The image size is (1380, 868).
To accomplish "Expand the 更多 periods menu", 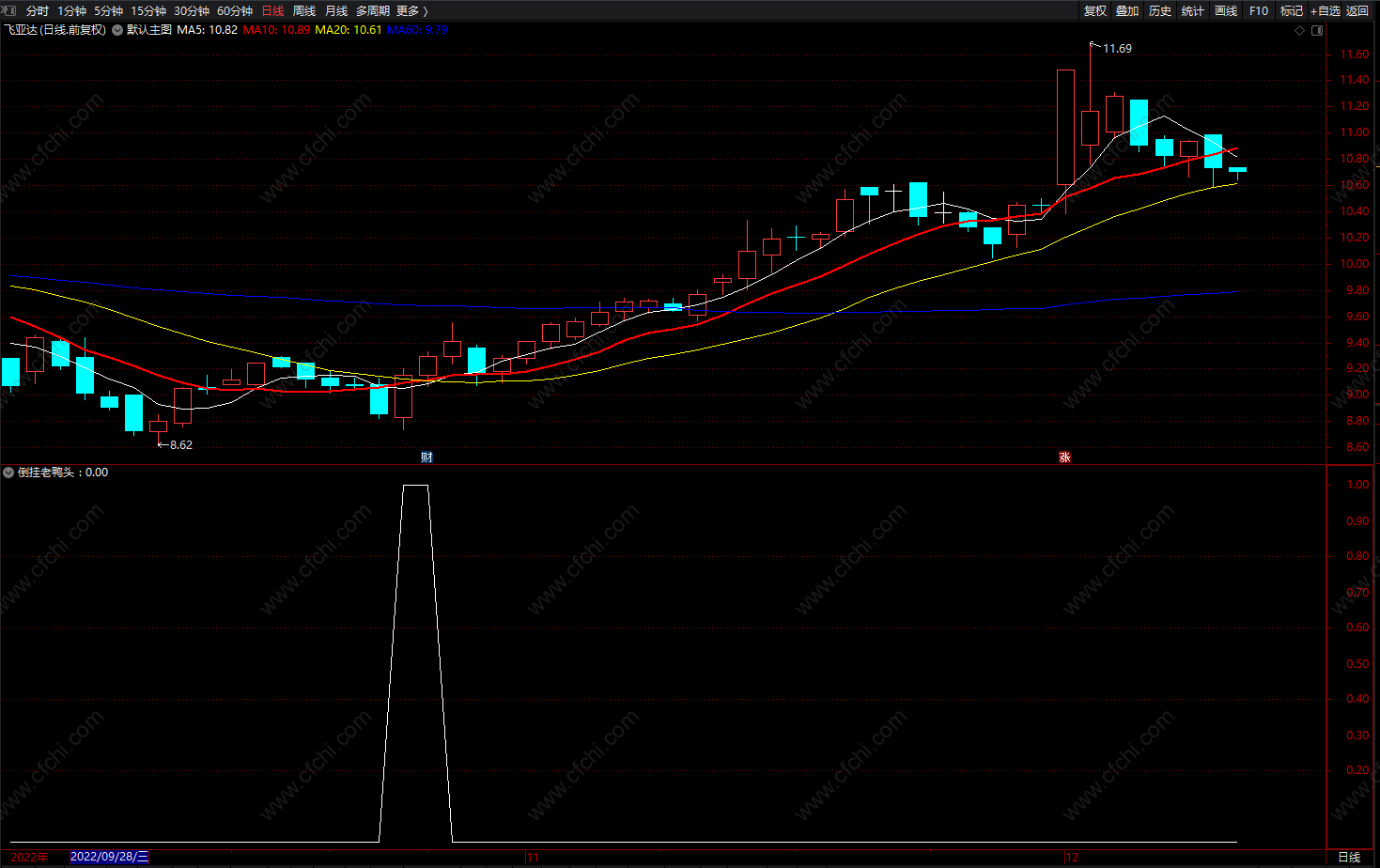I will click(412, 11).
